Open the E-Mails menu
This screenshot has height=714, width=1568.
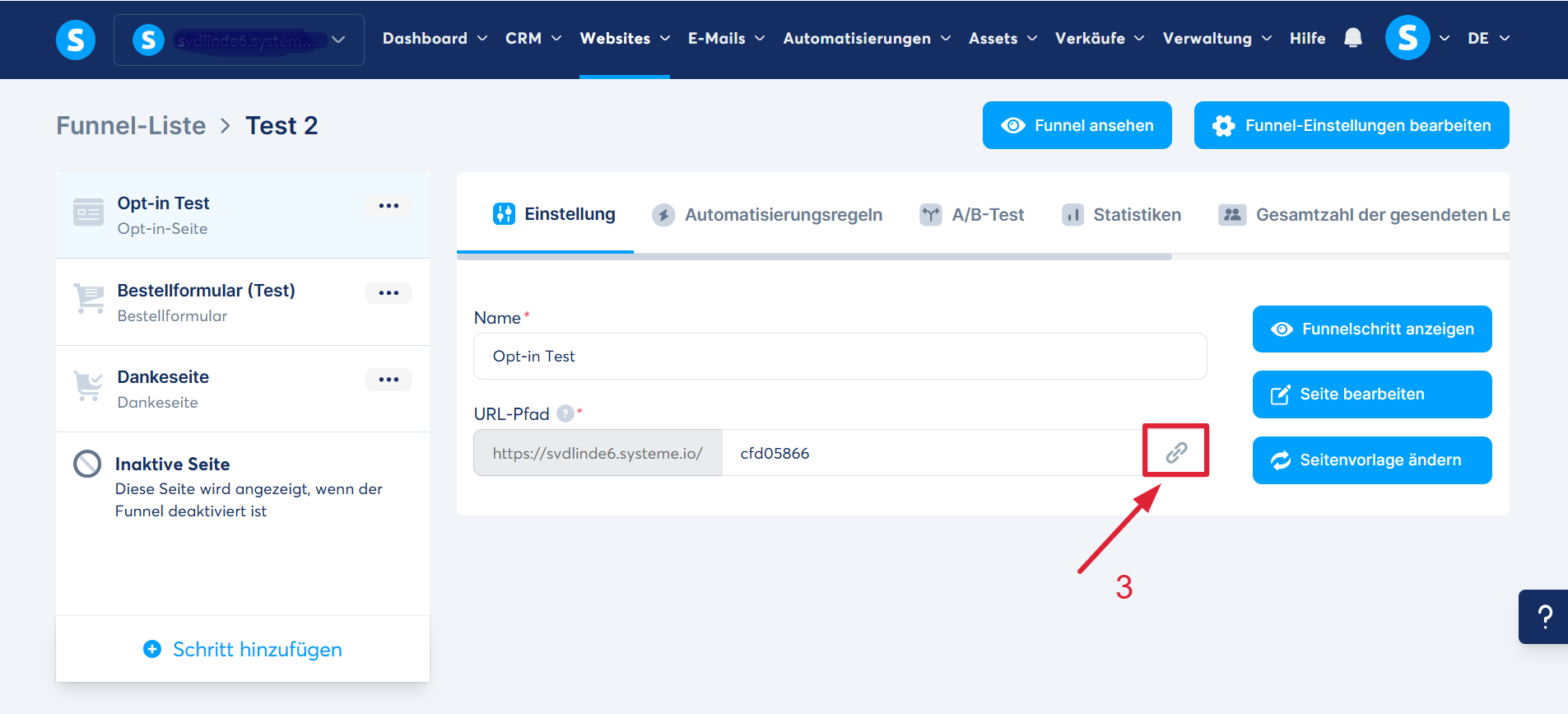726,39
